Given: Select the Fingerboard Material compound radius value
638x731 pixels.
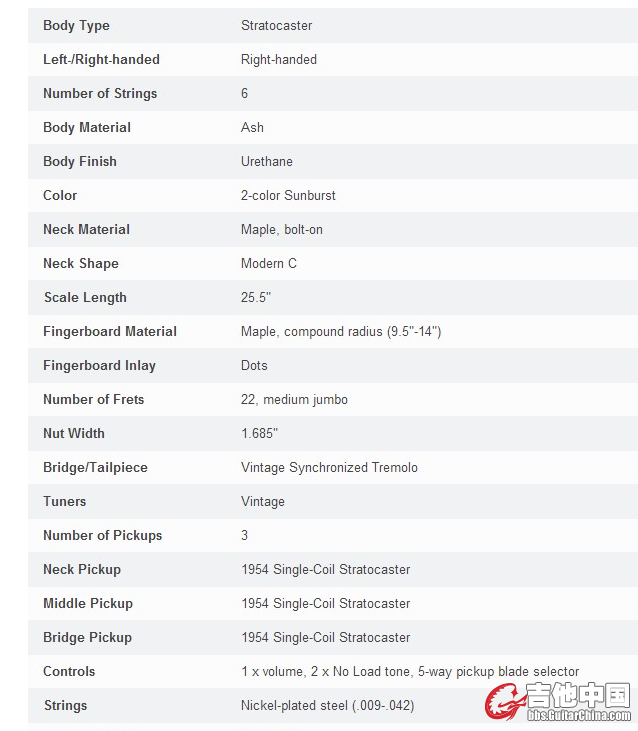Looking at the screenshot, I should [341, 331].
